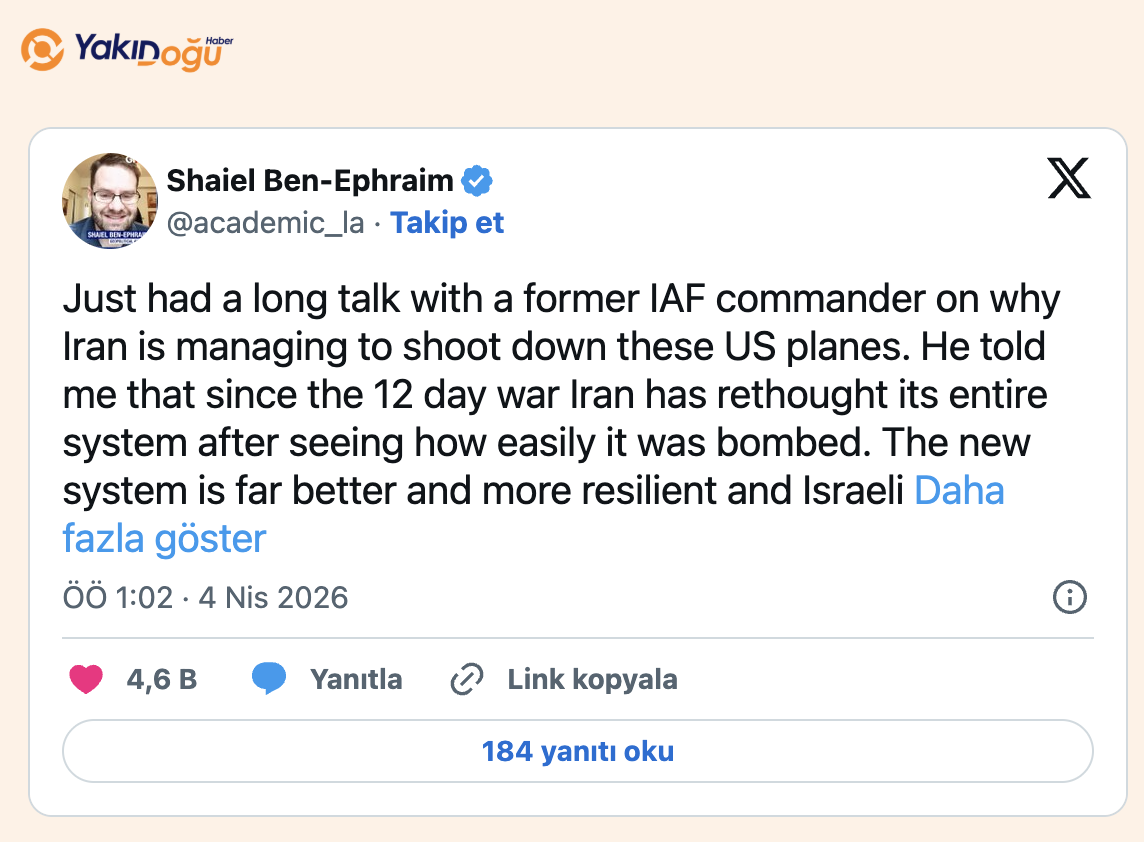1144x842 pixels.
Task: Open the @academic_la handle link
Action: pyautogui.click(x=265, y=222)
